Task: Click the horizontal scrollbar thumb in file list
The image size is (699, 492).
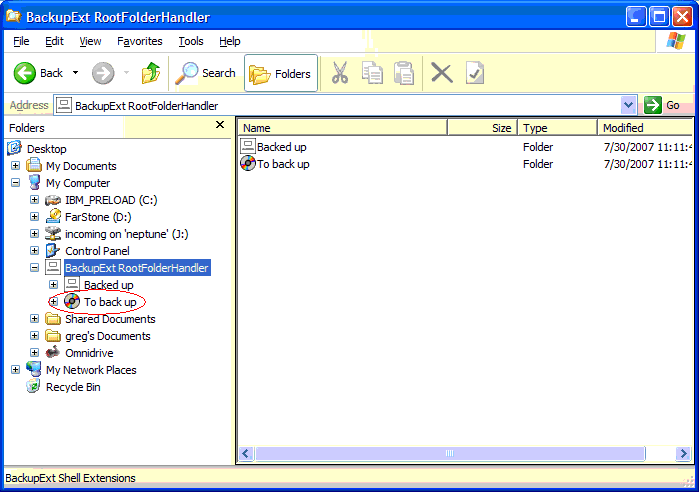Action: coord(449,453)
